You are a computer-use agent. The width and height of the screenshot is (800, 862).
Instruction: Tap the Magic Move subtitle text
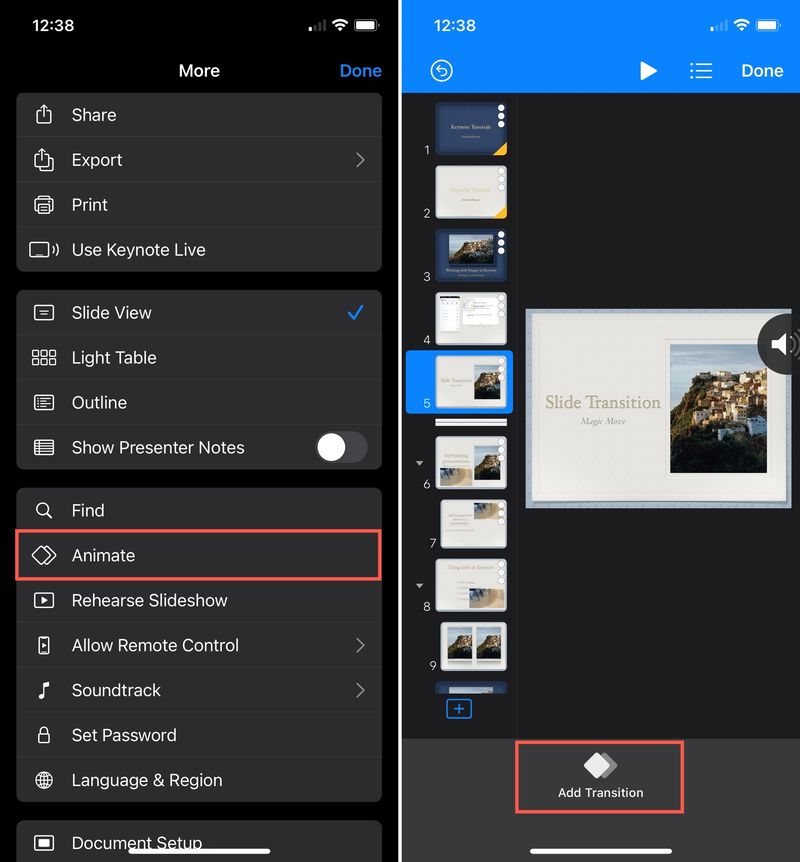(603, 421)
